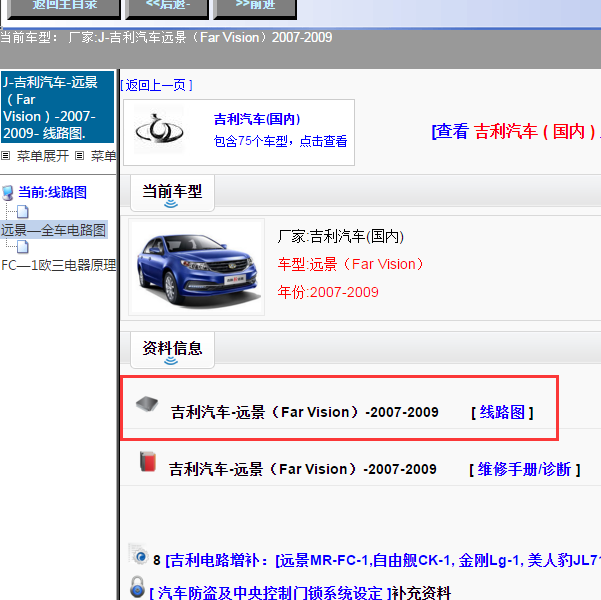
Task: Open 吉利汽车(国内) brand link
Action: click(257, 119)
